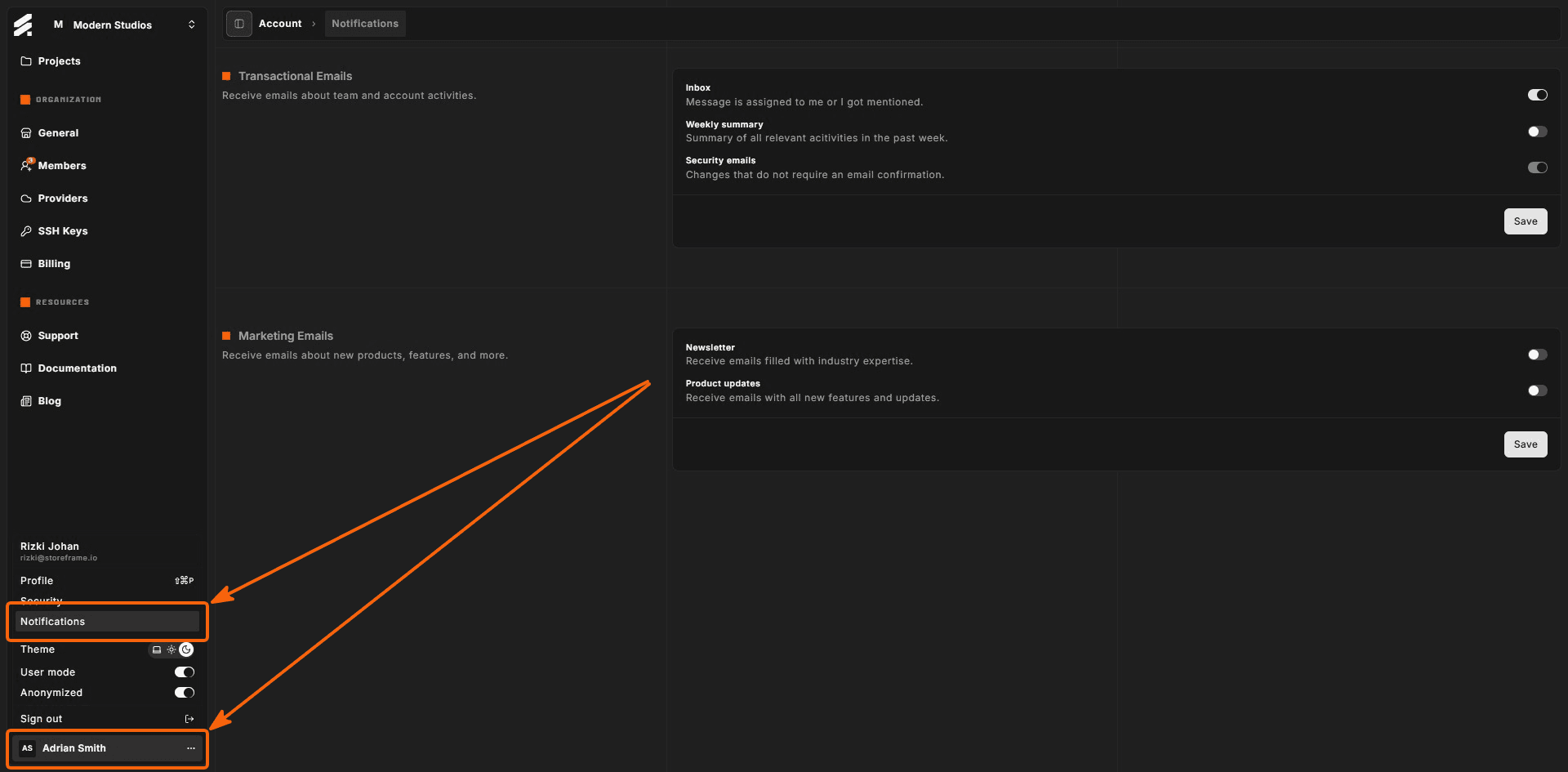1568x772 pixels.
Task: Click the Documentation book icon
Action: coord(26,368)
